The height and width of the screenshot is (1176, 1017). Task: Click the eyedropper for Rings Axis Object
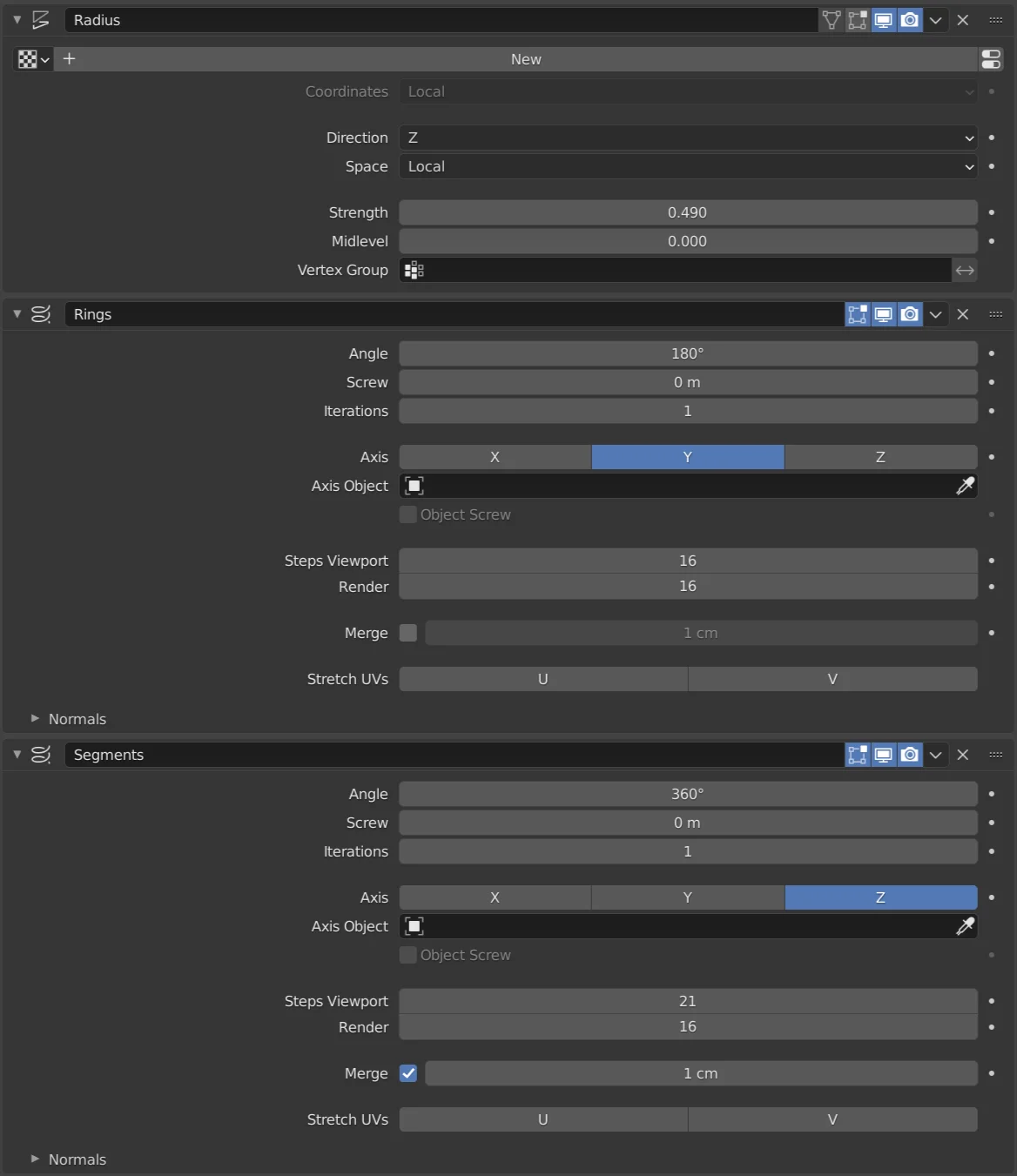tap(965, 486)
